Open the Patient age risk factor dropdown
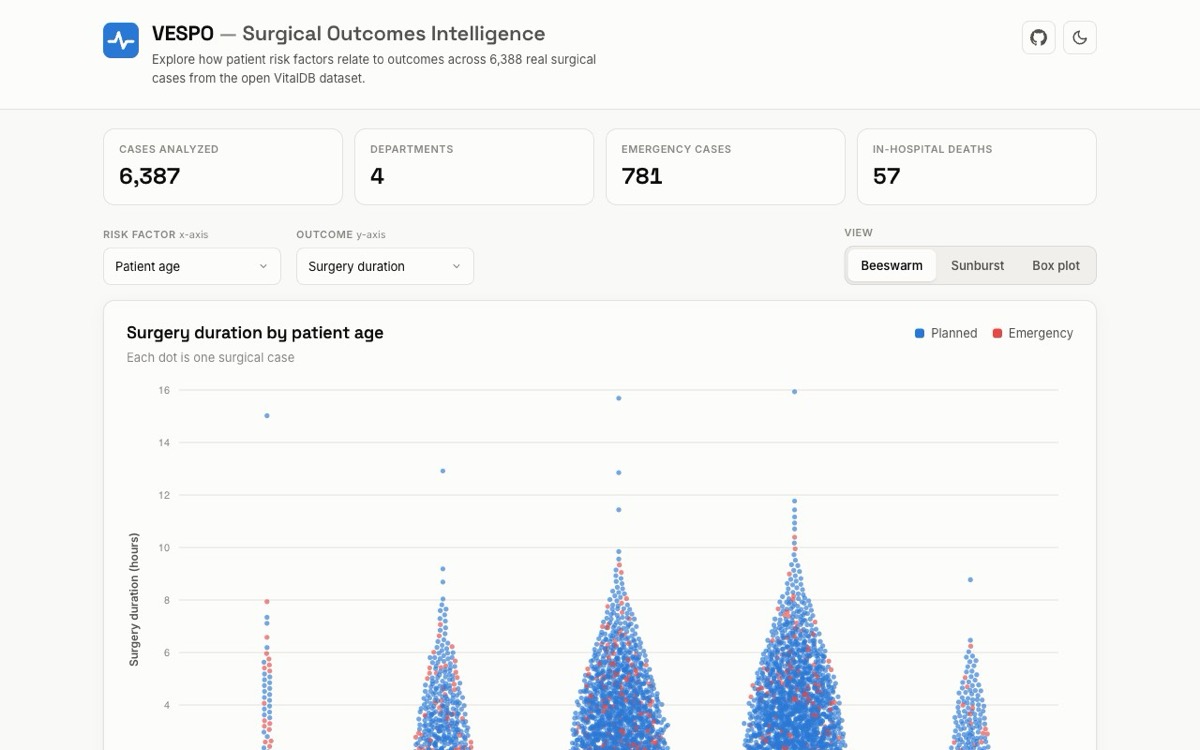 tap(192, 266)
